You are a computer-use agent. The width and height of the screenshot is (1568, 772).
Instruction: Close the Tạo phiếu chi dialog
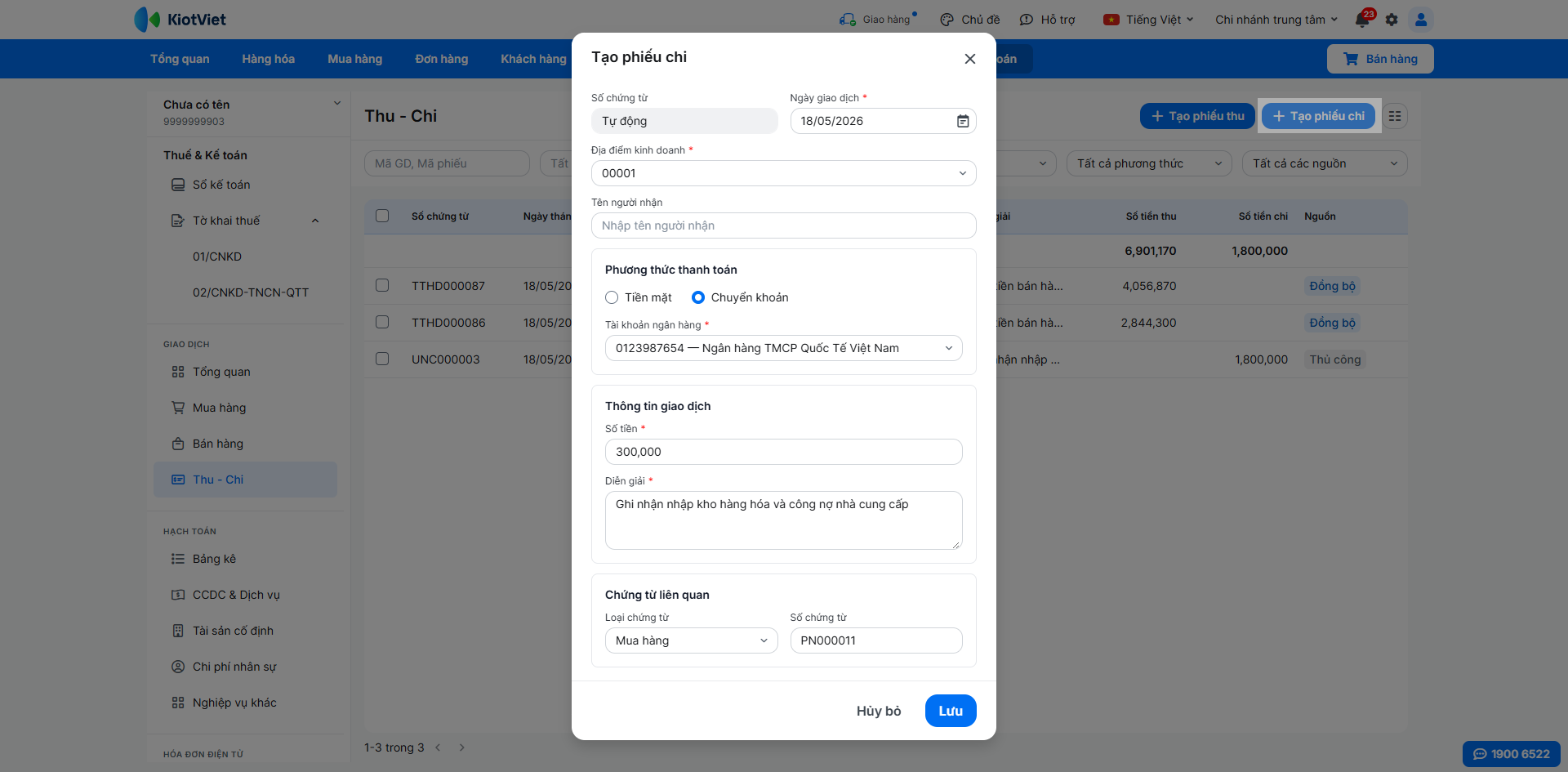(970, 59)
